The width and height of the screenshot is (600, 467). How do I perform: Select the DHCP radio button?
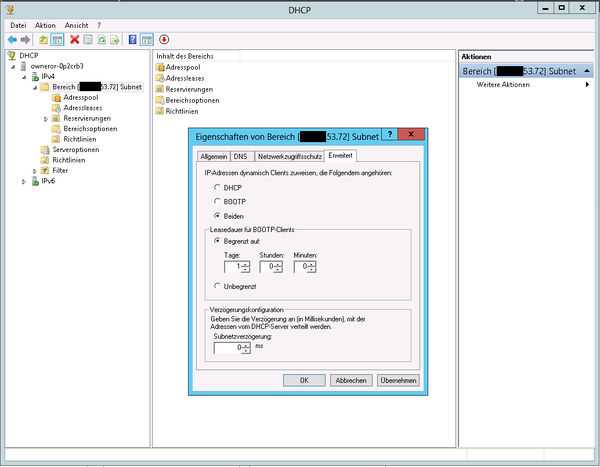tap(217, 187)
